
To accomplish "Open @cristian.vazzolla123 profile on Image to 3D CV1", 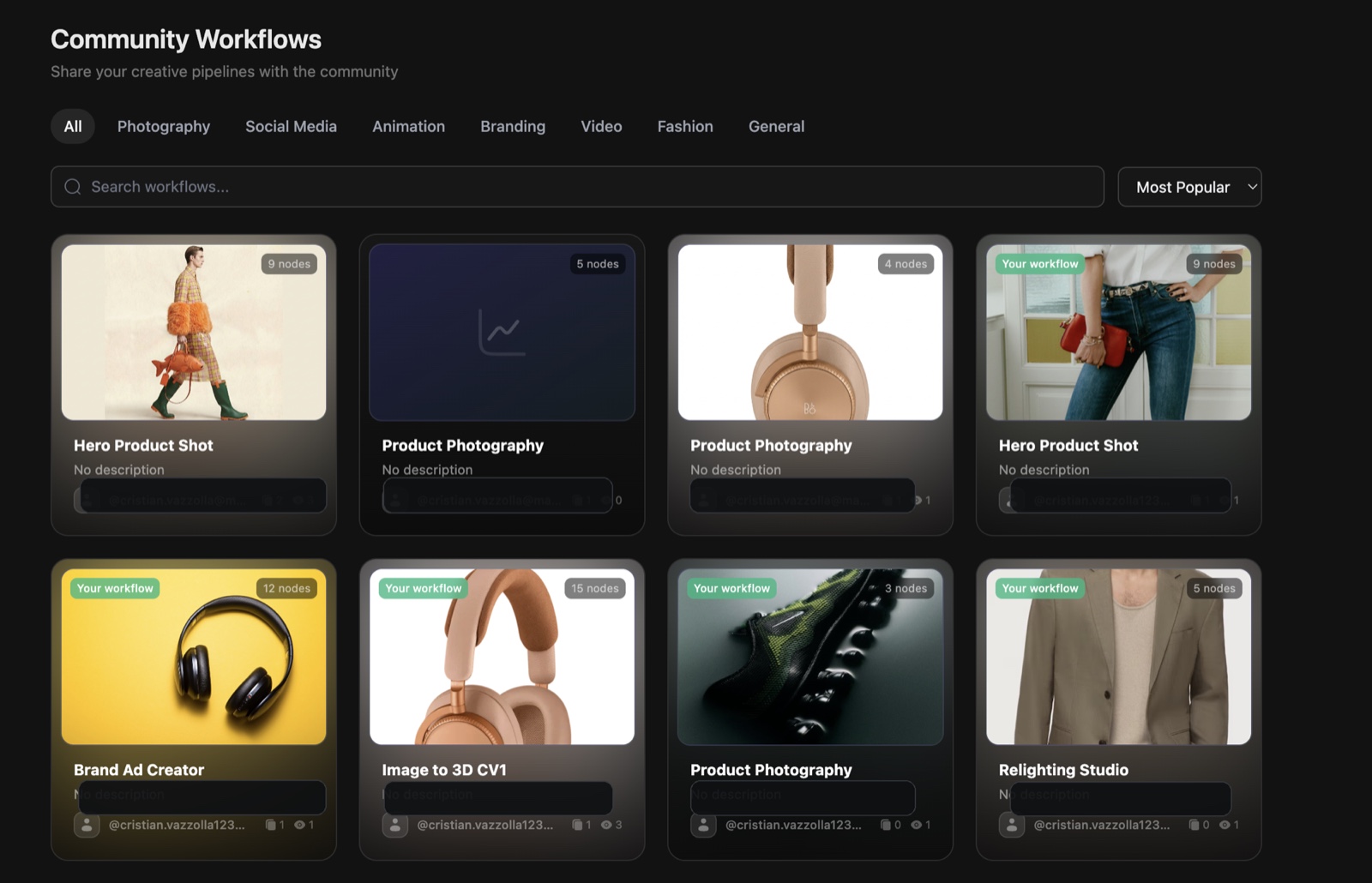I will pyautogui.click(x=485, y=825).
